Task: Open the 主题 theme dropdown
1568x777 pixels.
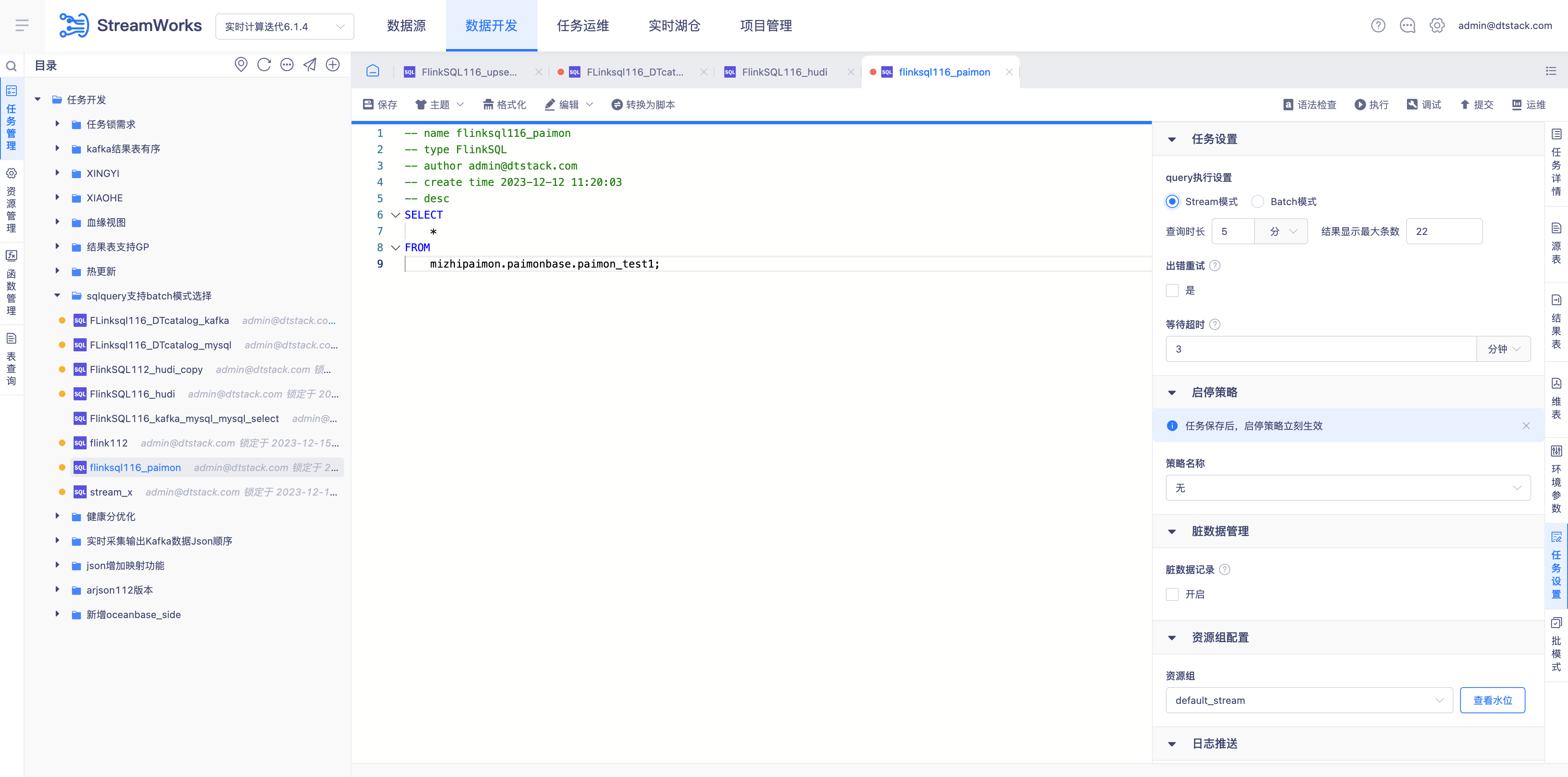Action: (439, 105)
